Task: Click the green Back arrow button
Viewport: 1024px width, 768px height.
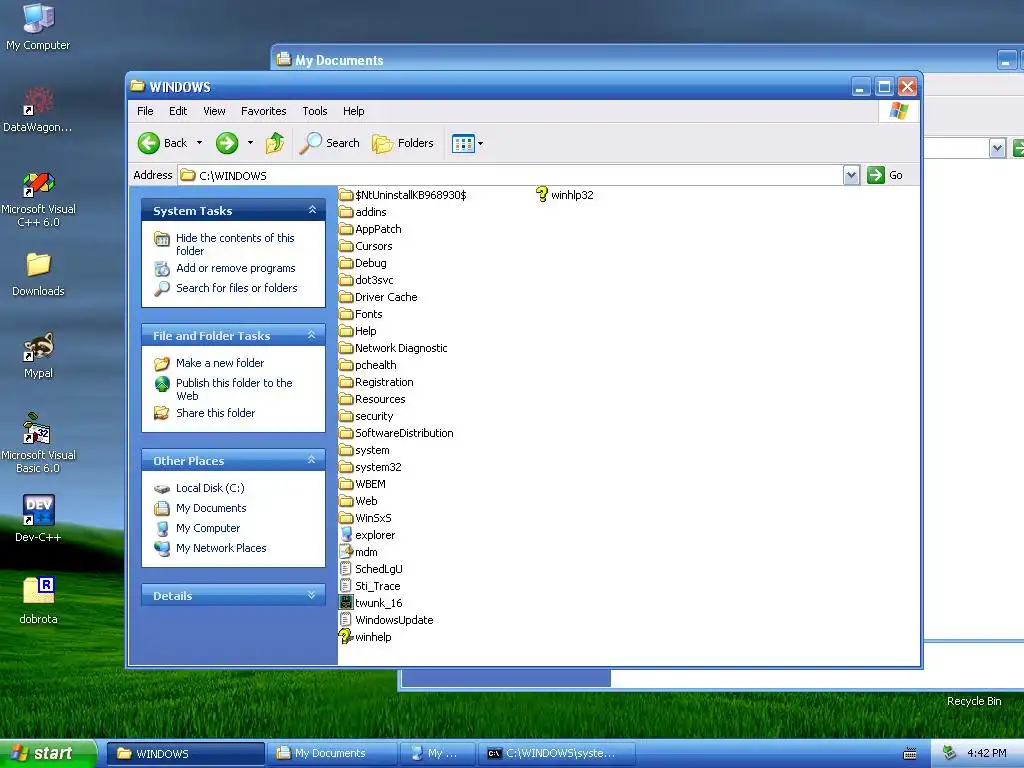Action: pos(148,143)
